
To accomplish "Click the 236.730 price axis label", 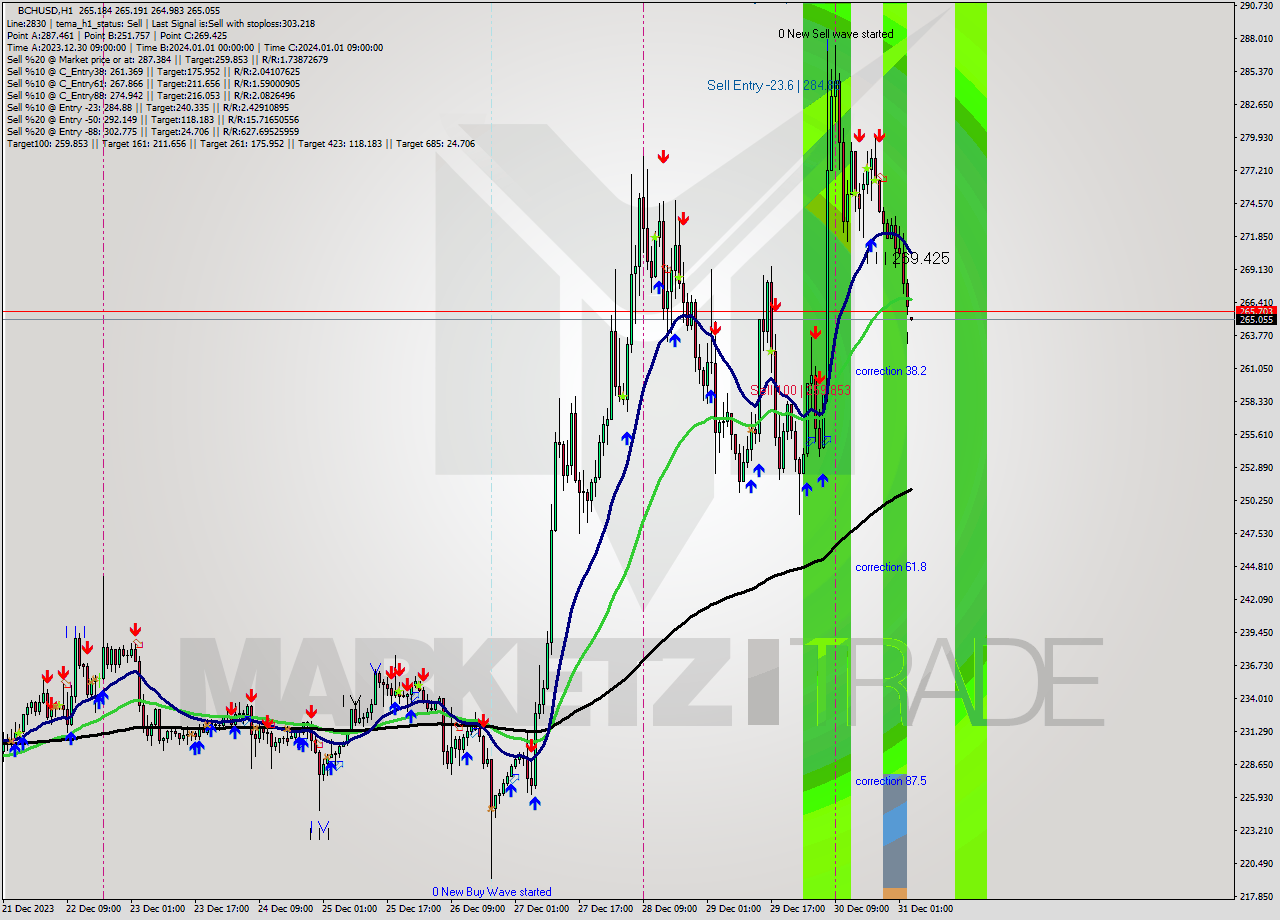I will coord(1256,665).
